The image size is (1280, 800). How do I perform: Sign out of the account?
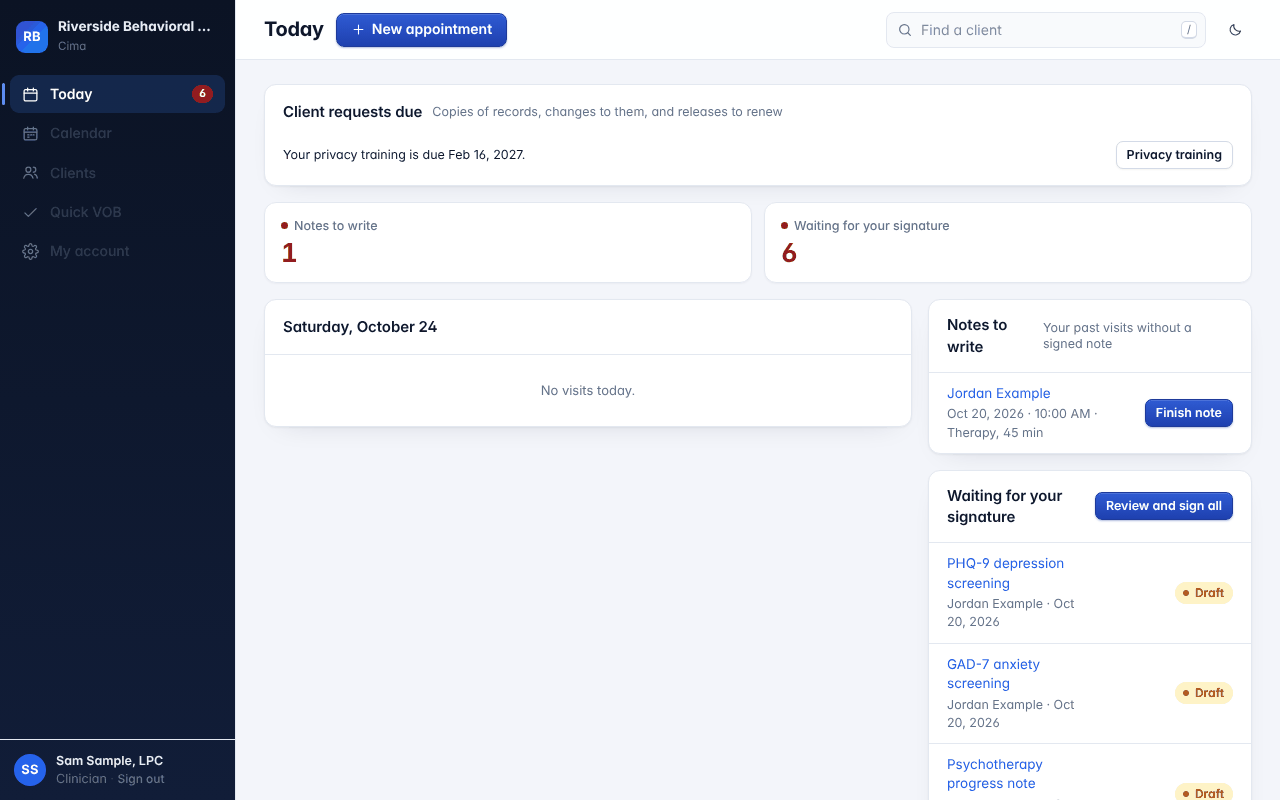tap(141, 779)
